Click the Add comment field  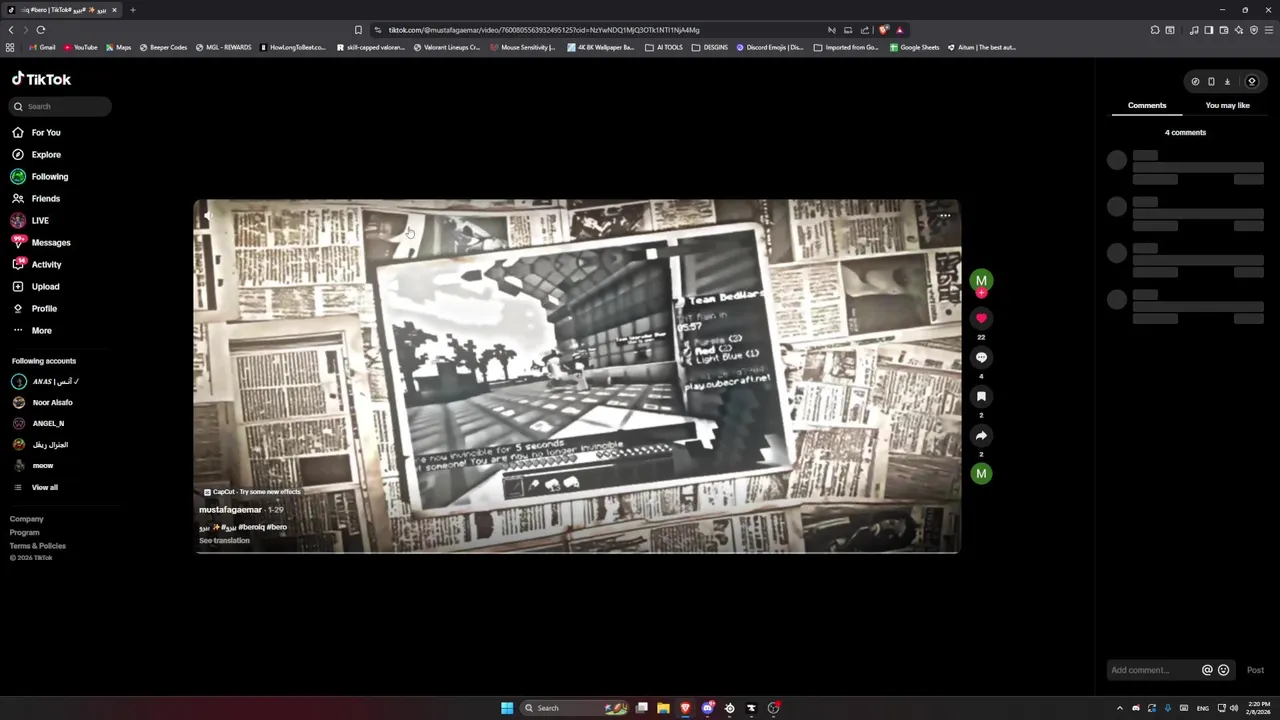click(1153, 670)
